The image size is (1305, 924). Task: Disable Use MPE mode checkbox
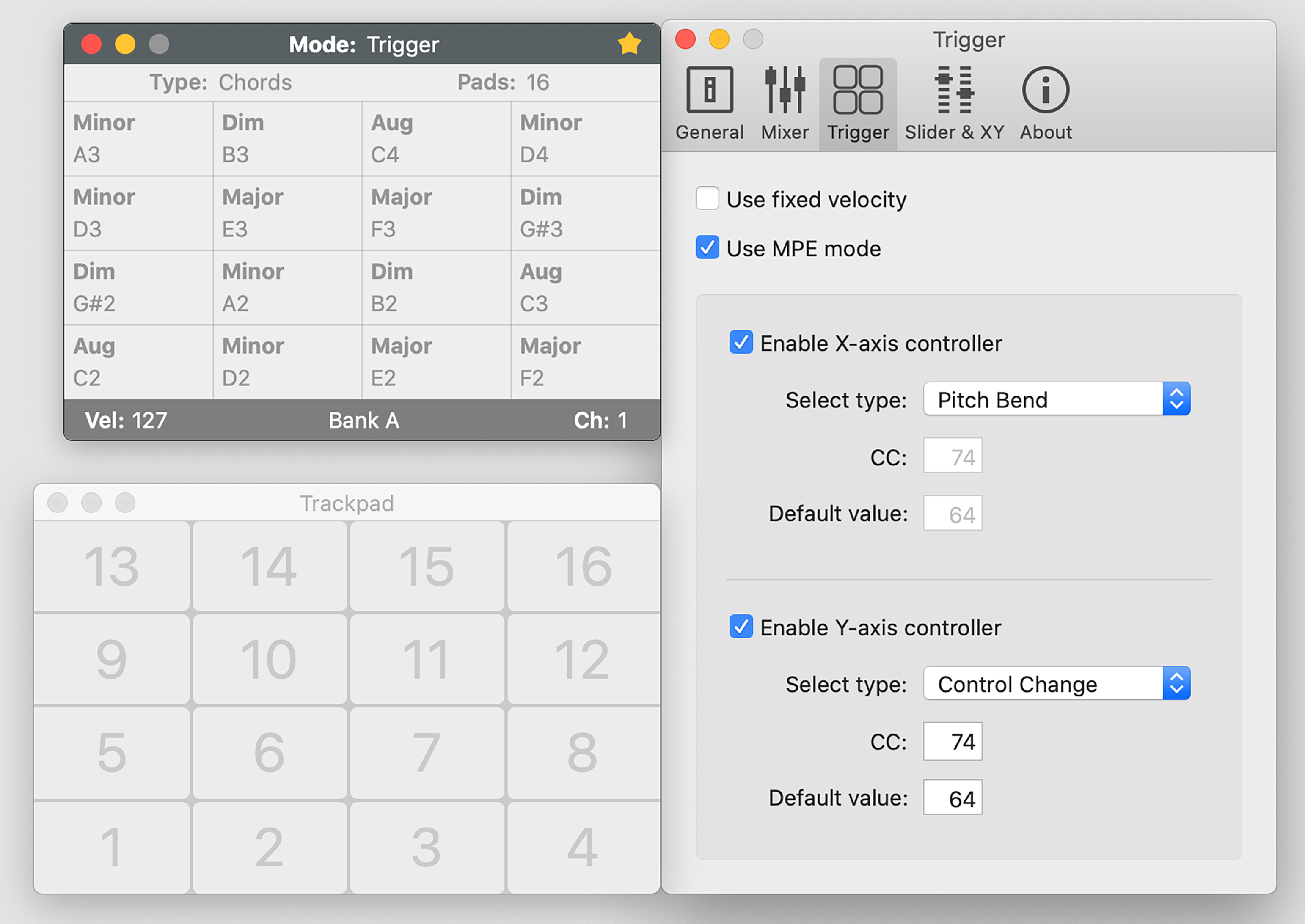pyautogui.click(x=707, y=248)
